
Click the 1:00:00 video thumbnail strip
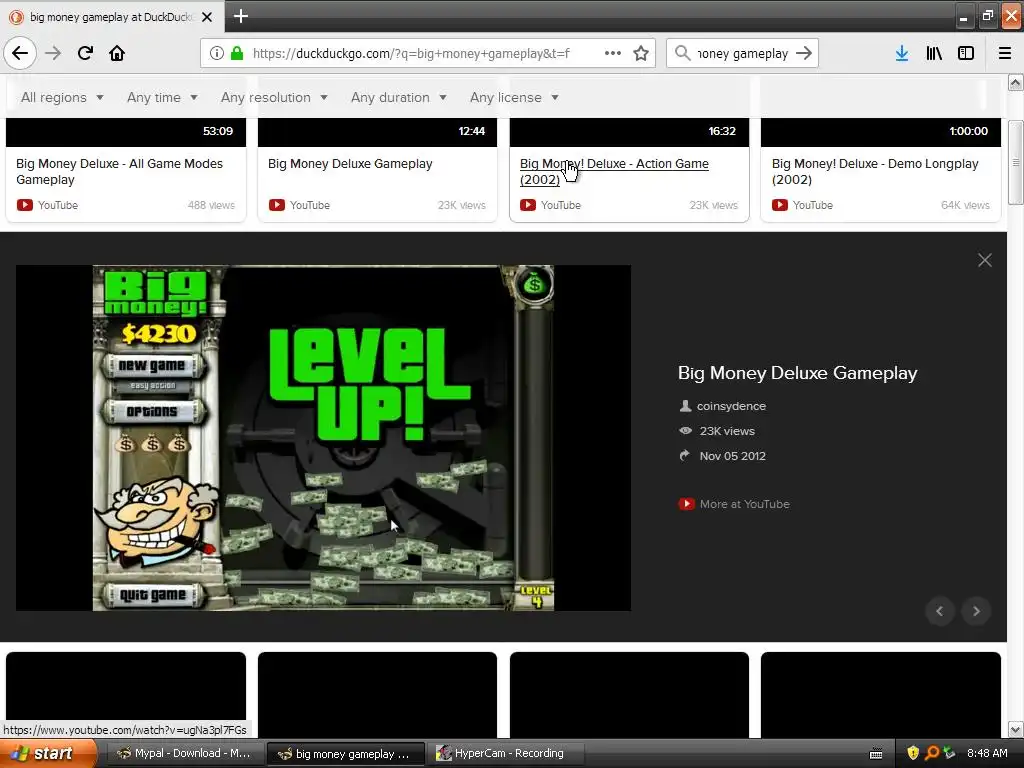pos(880,132)
